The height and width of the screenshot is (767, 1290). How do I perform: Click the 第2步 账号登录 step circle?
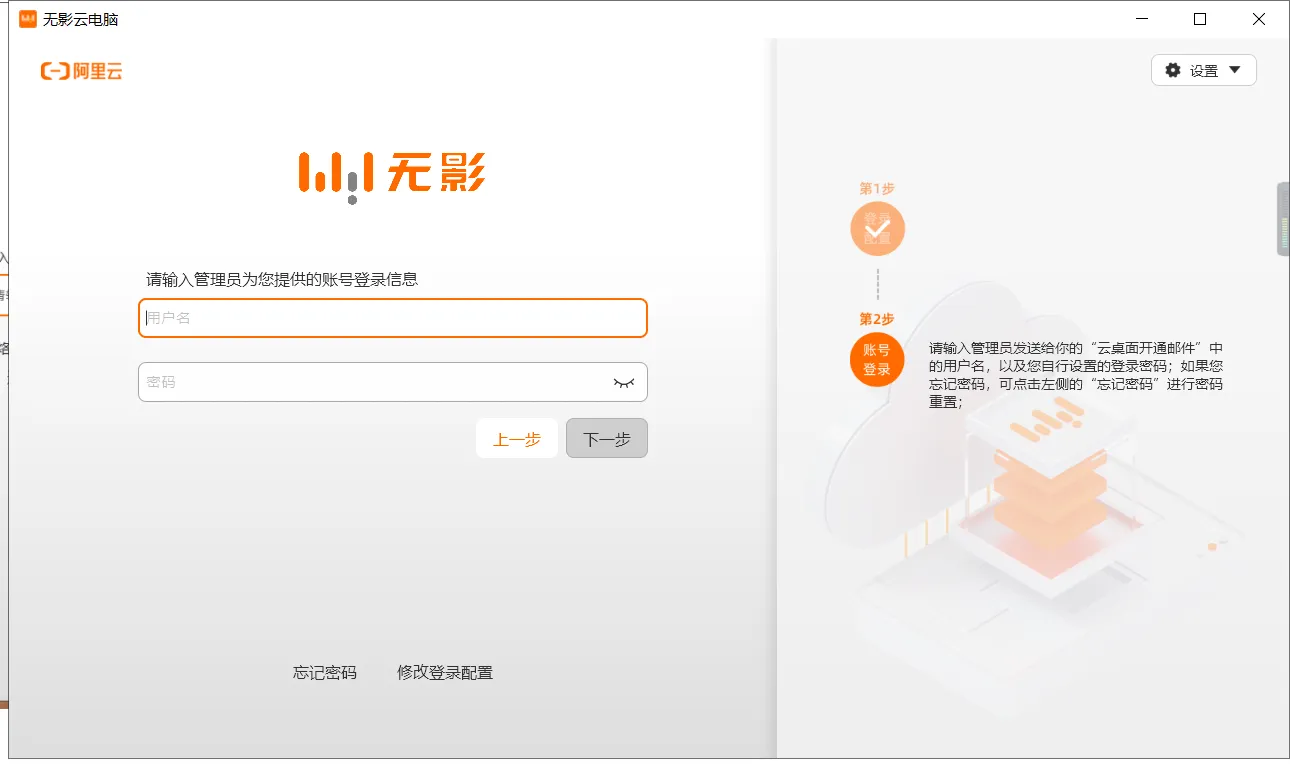877,360
